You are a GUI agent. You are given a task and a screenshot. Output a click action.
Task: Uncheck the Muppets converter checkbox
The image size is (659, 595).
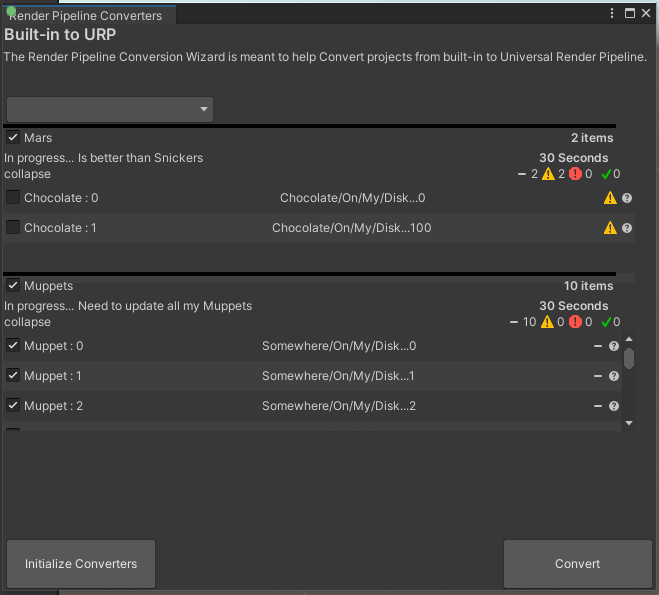pos(13,285)
